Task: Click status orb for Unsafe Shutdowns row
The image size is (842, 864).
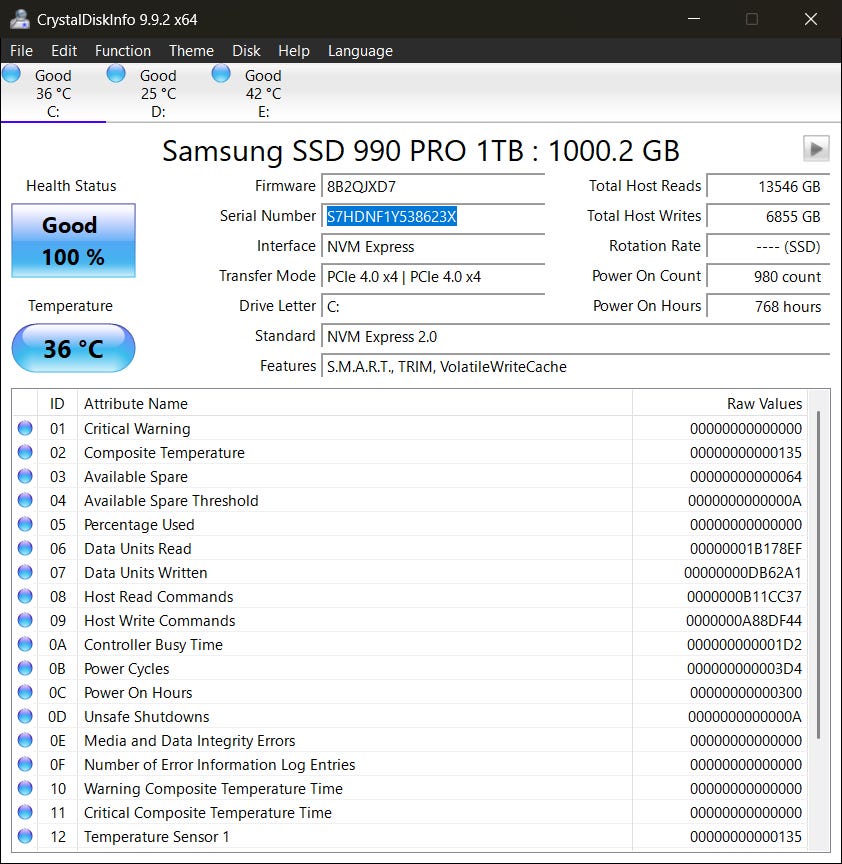Action: click(x=25, y=716)
